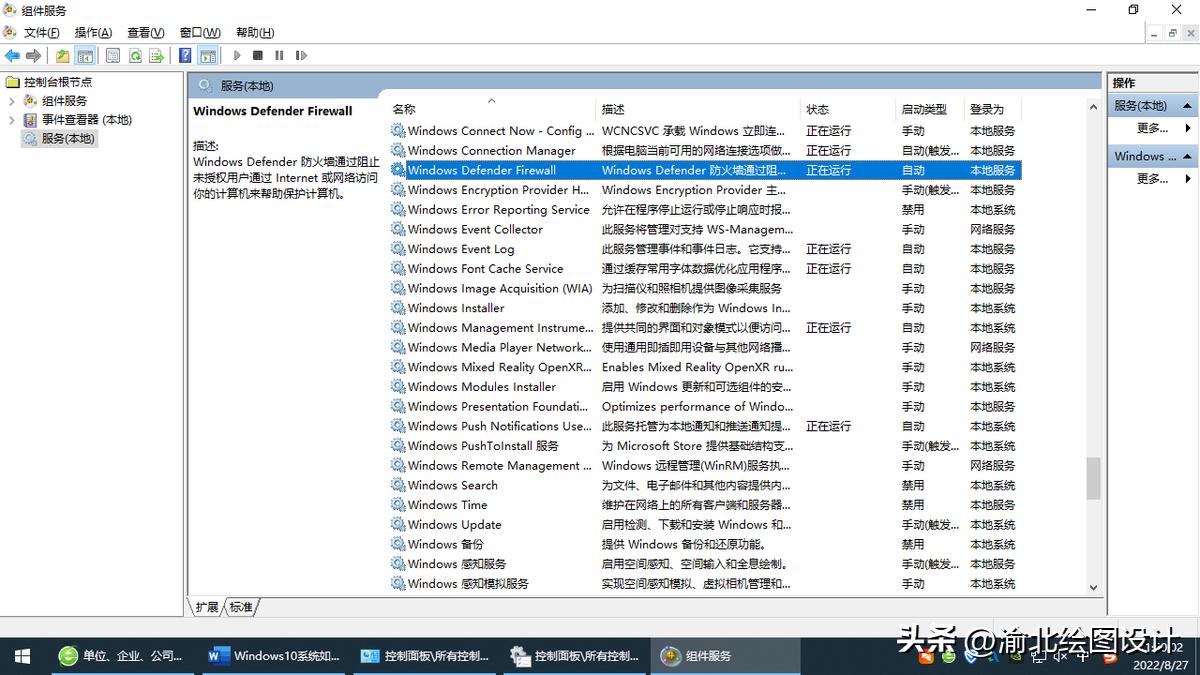
Task: Stop the Windows Defender Firewall service
Action: [x=257, y=55]
